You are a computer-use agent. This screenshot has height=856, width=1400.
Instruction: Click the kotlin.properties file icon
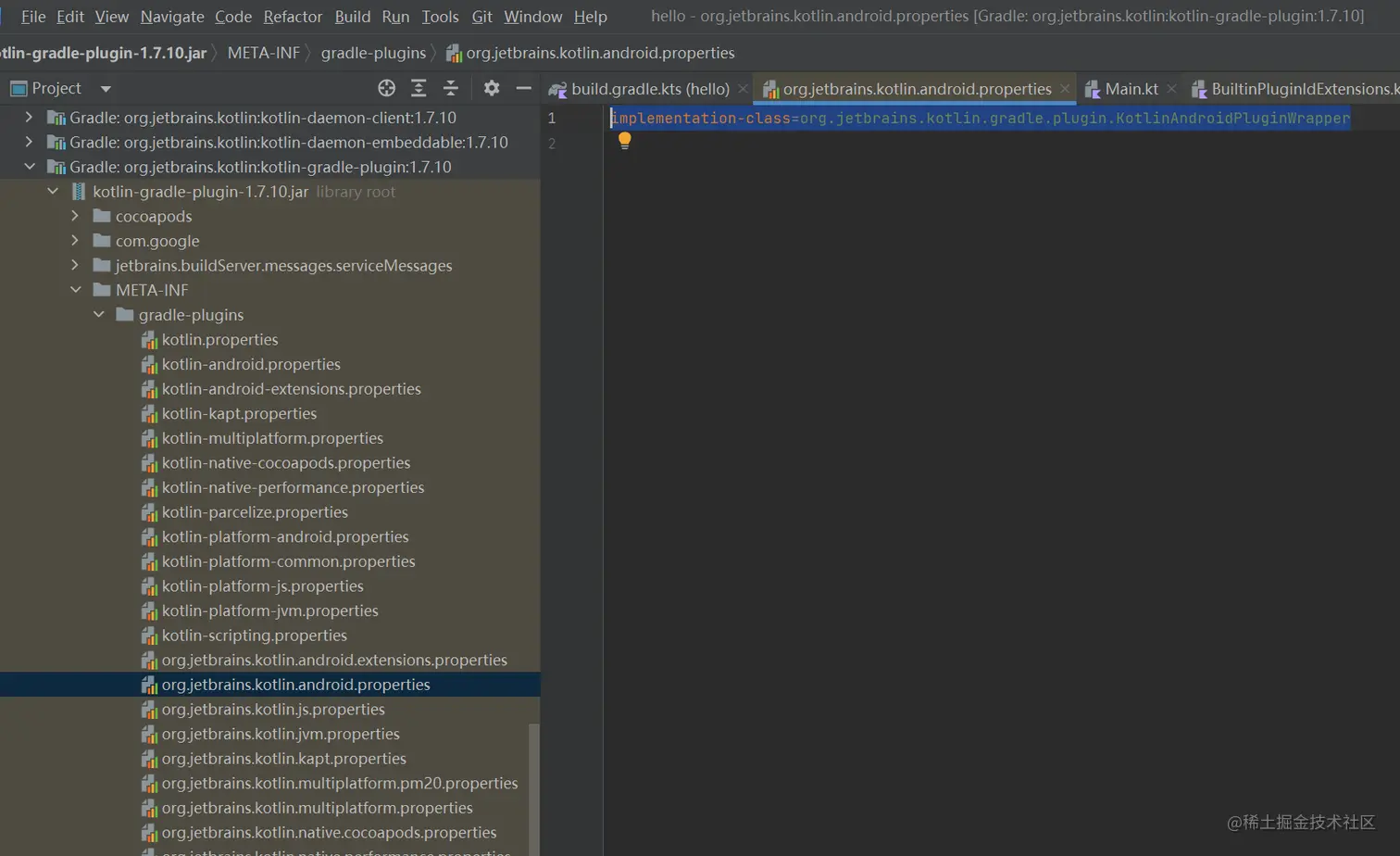[x=149, y=340]
